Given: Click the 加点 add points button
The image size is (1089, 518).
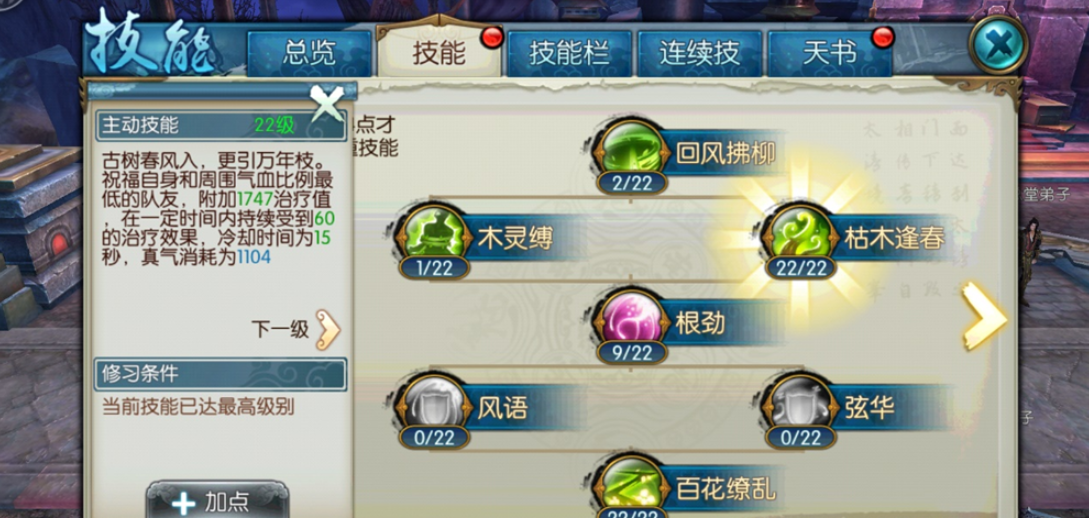Looking at the screenshot, I should (x=217, y=500).
